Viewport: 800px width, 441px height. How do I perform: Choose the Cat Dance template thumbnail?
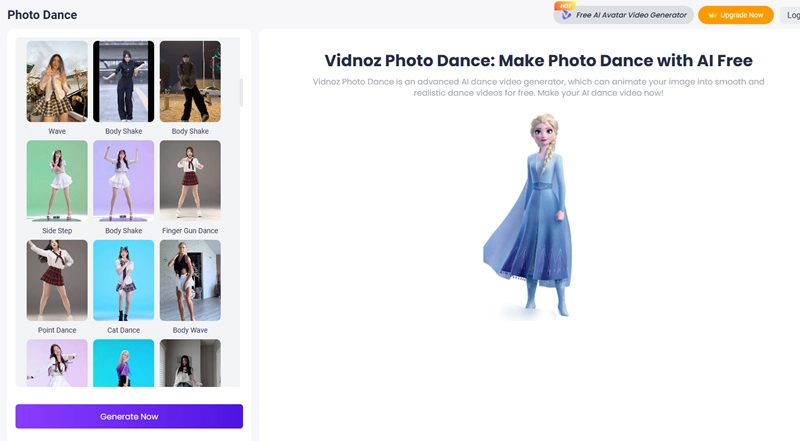[123, 280]
